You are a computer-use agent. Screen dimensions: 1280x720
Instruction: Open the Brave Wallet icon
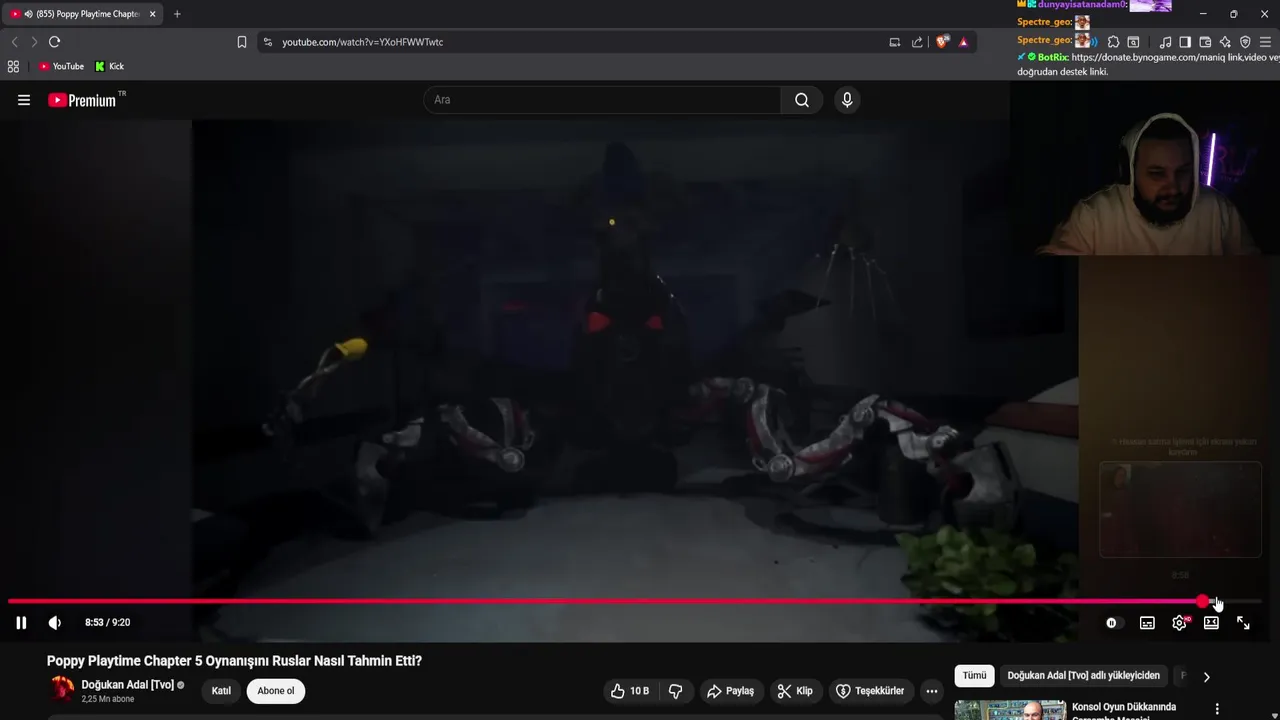point(1205,42)
